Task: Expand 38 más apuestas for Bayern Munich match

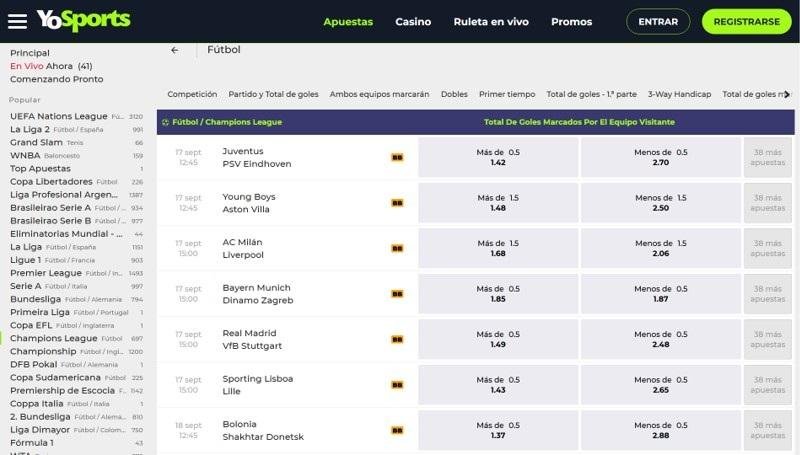Action: pos(767,294)
